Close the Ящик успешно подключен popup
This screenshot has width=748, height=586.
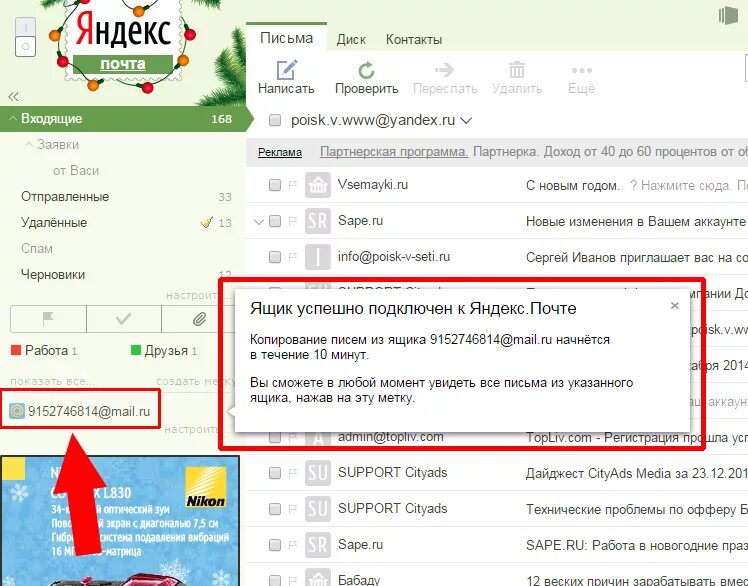point(675,305)
